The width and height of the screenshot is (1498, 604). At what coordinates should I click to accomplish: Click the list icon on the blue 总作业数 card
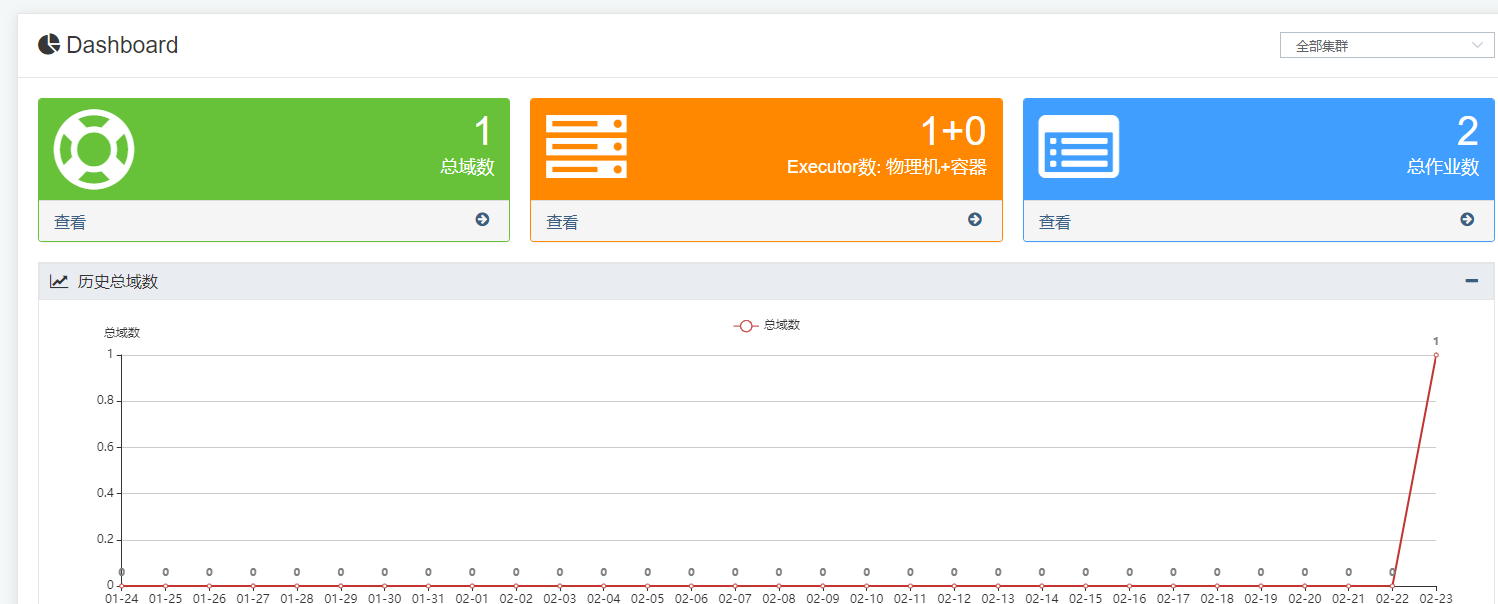pyautogui.click(x=1078, y=148)
